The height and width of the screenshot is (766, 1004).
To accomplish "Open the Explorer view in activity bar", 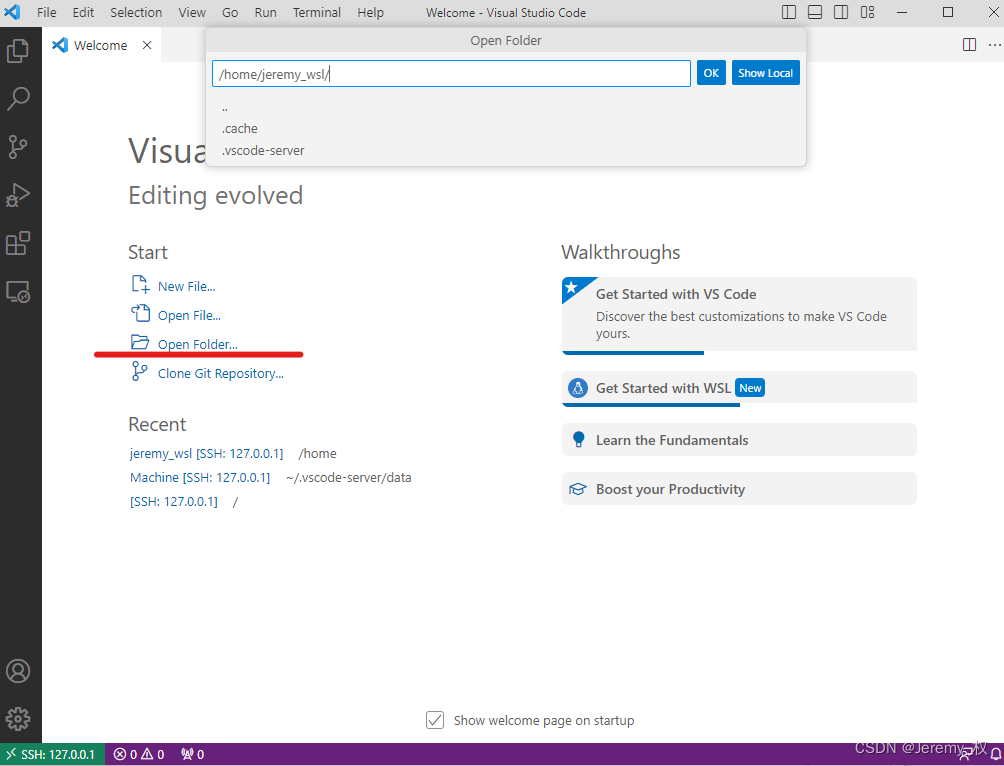I will point(18,51).
